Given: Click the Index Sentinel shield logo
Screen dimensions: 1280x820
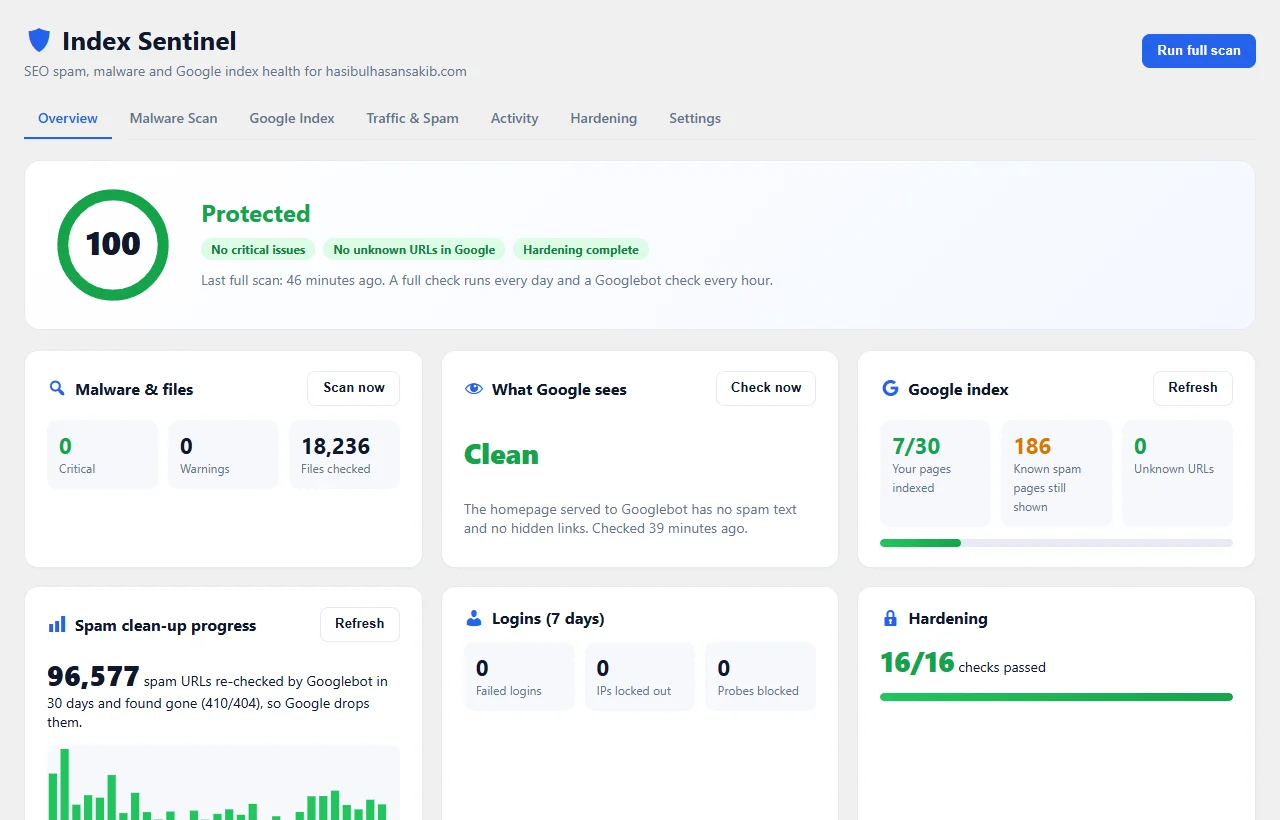Looking at the screenshot, I should (x=39, y=41).
